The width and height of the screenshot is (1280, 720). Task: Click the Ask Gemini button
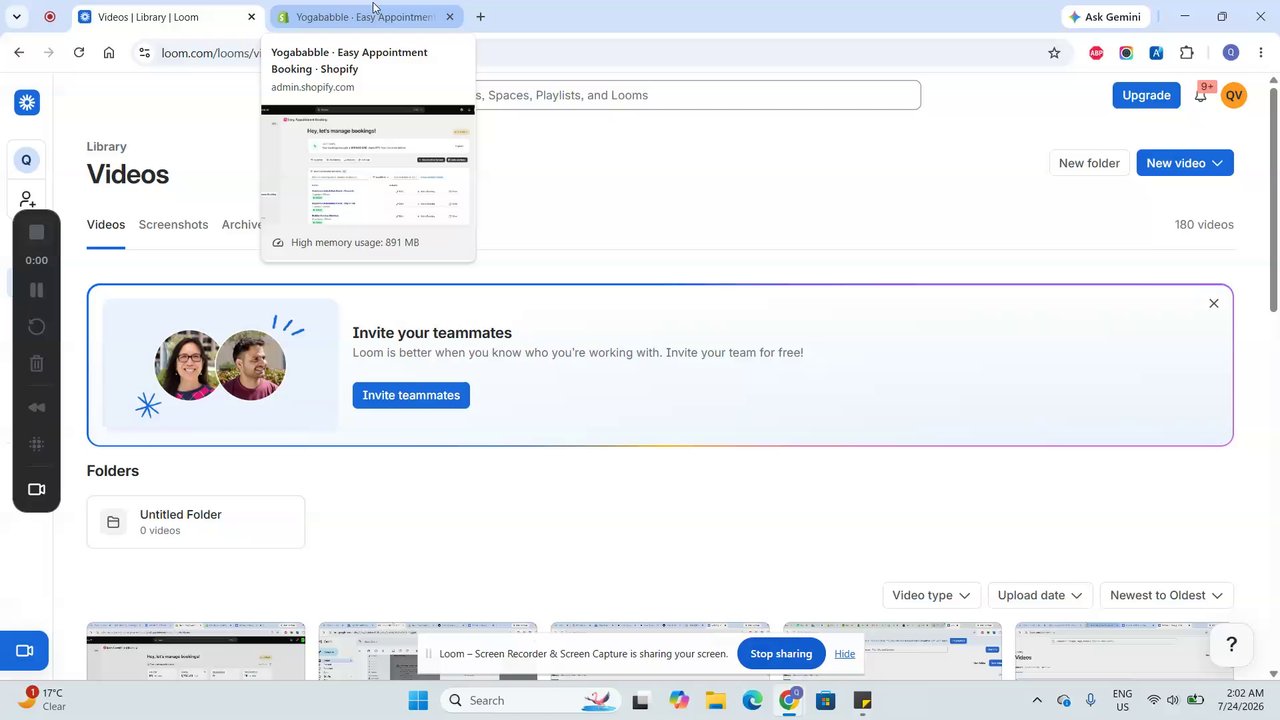tap(1105, 17)
